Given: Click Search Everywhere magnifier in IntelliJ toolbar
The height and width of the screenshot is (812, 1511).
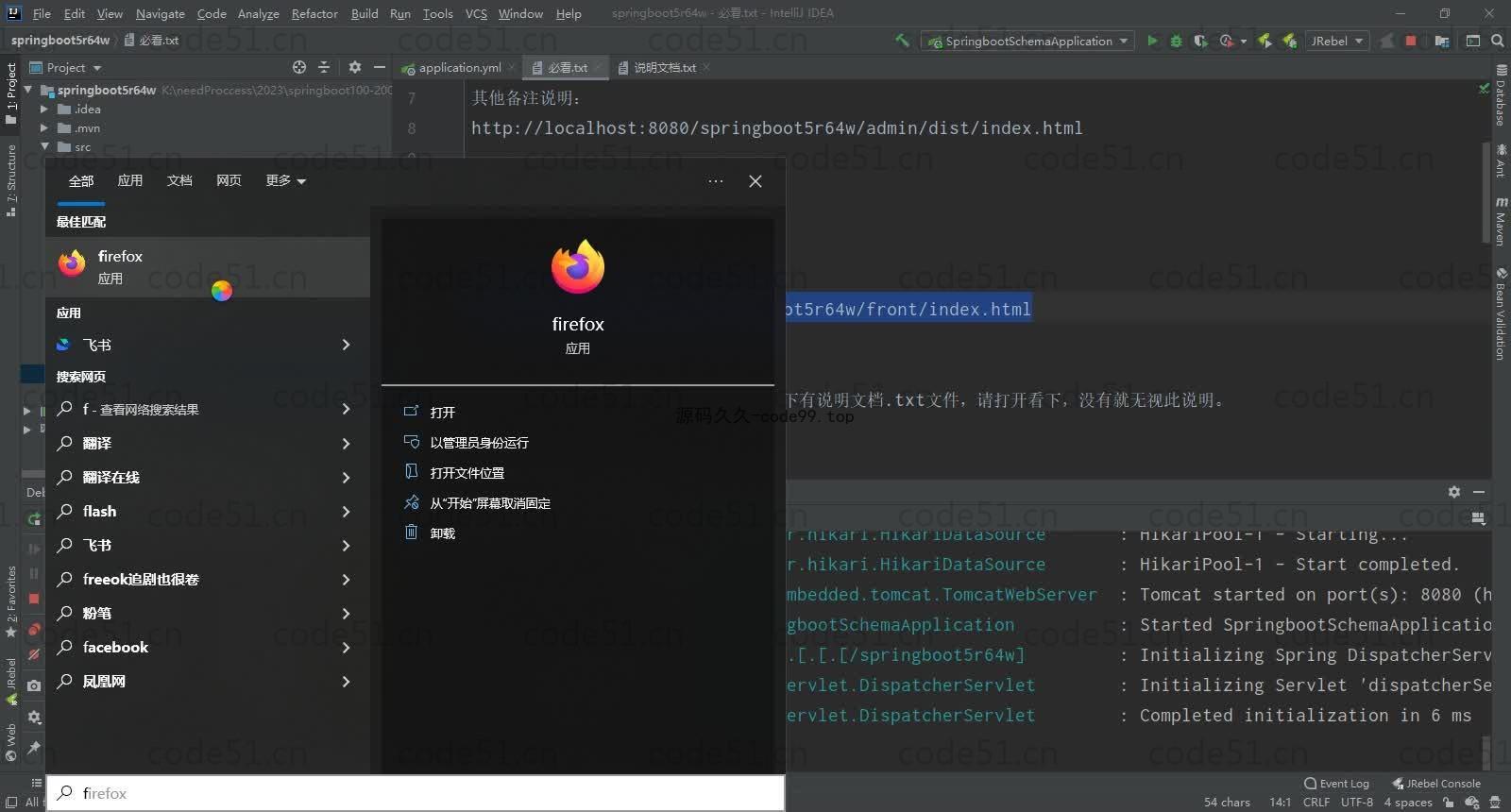Looking at the screenshot, I should [1498, 41].
